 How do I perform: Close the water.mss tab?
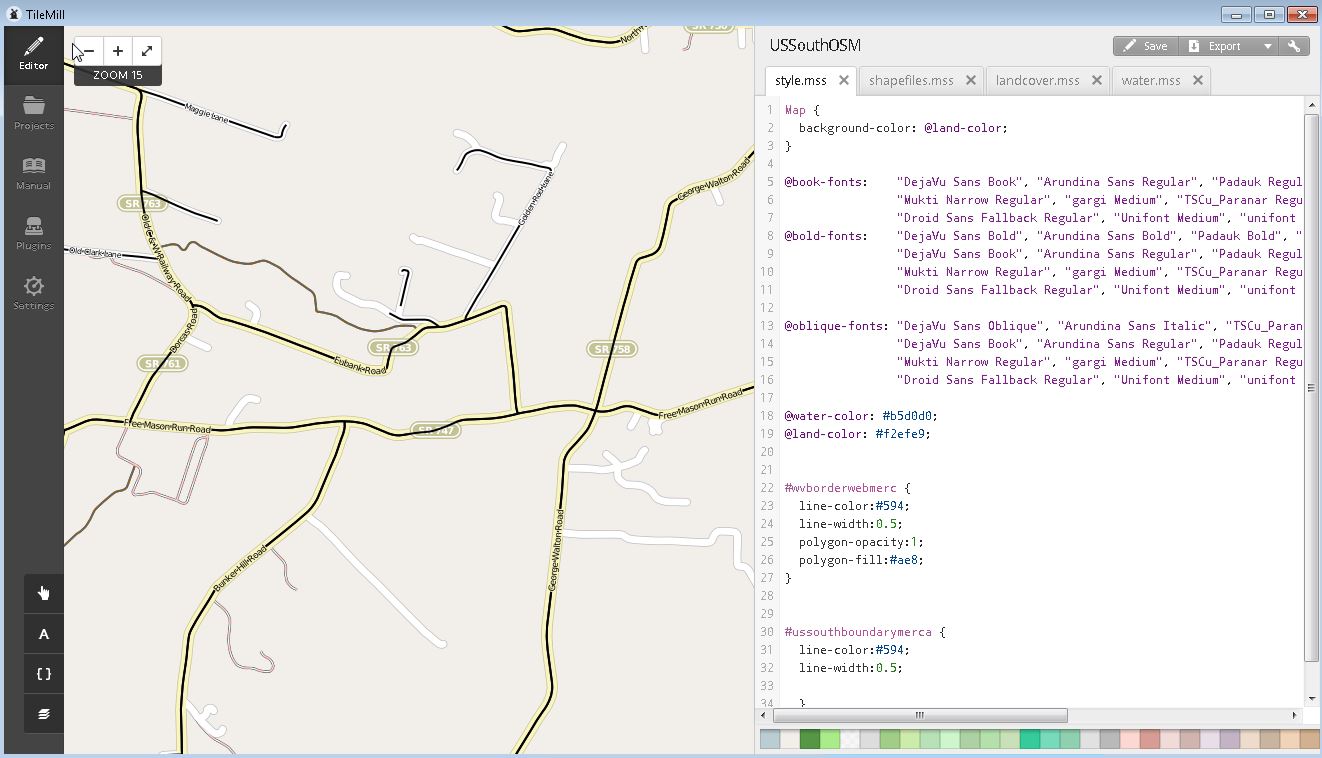pyautogui.click(x=1198, y=80)
